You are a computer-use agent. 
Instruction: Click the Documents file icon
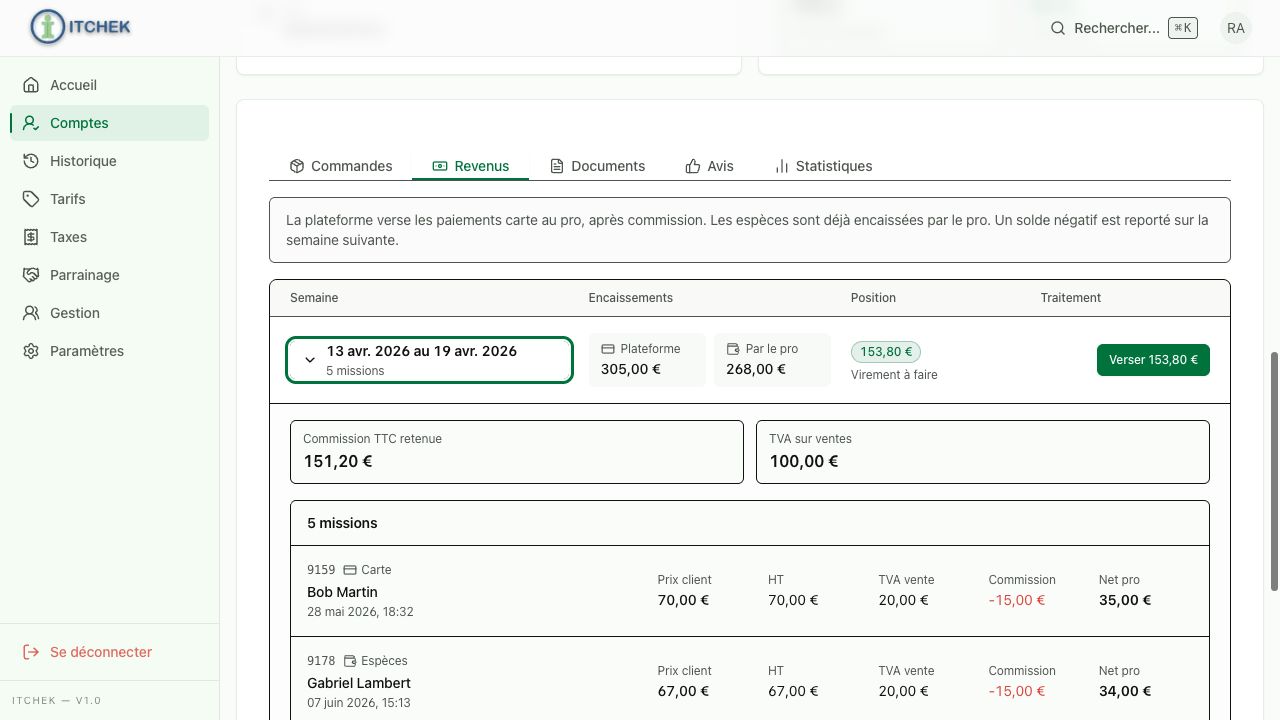coord(557,166)
